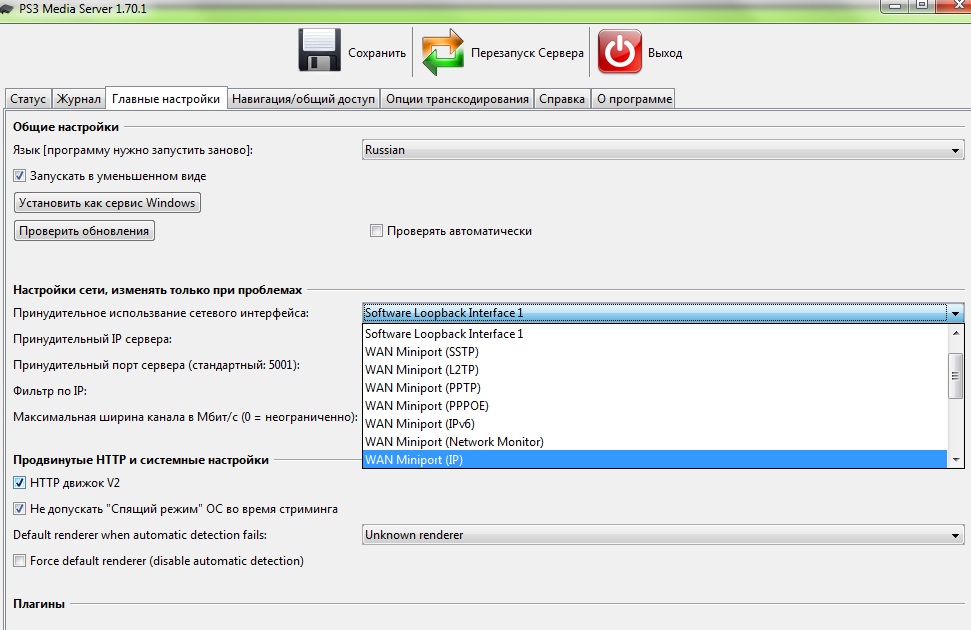Screen dimensions: 971x630
Task: Click the dropdown list scroll up arrow
Action: click(x=956, y=333)
